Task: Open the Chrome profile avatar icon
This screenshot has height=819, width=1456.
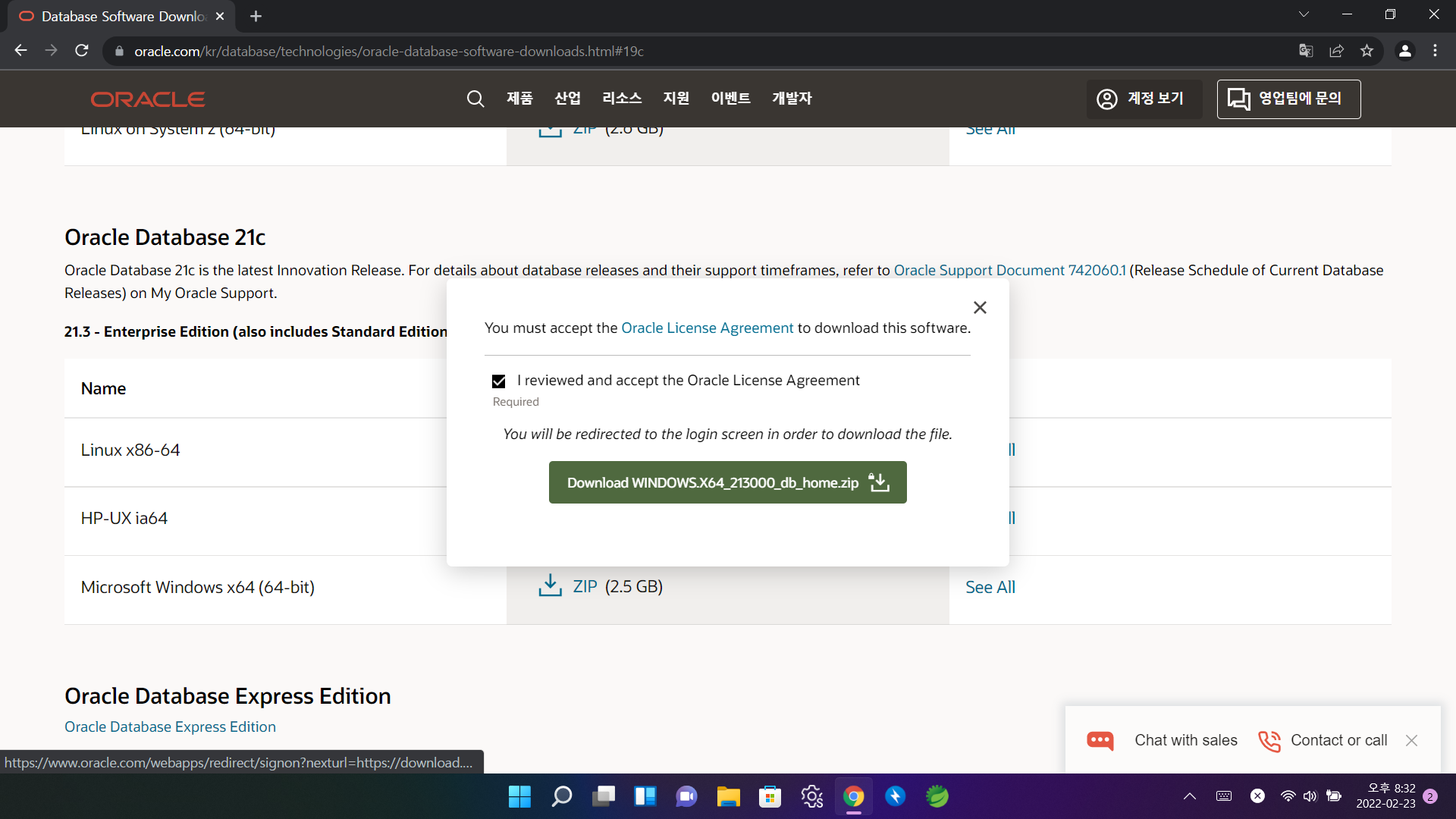Action: click(1404, 51)
